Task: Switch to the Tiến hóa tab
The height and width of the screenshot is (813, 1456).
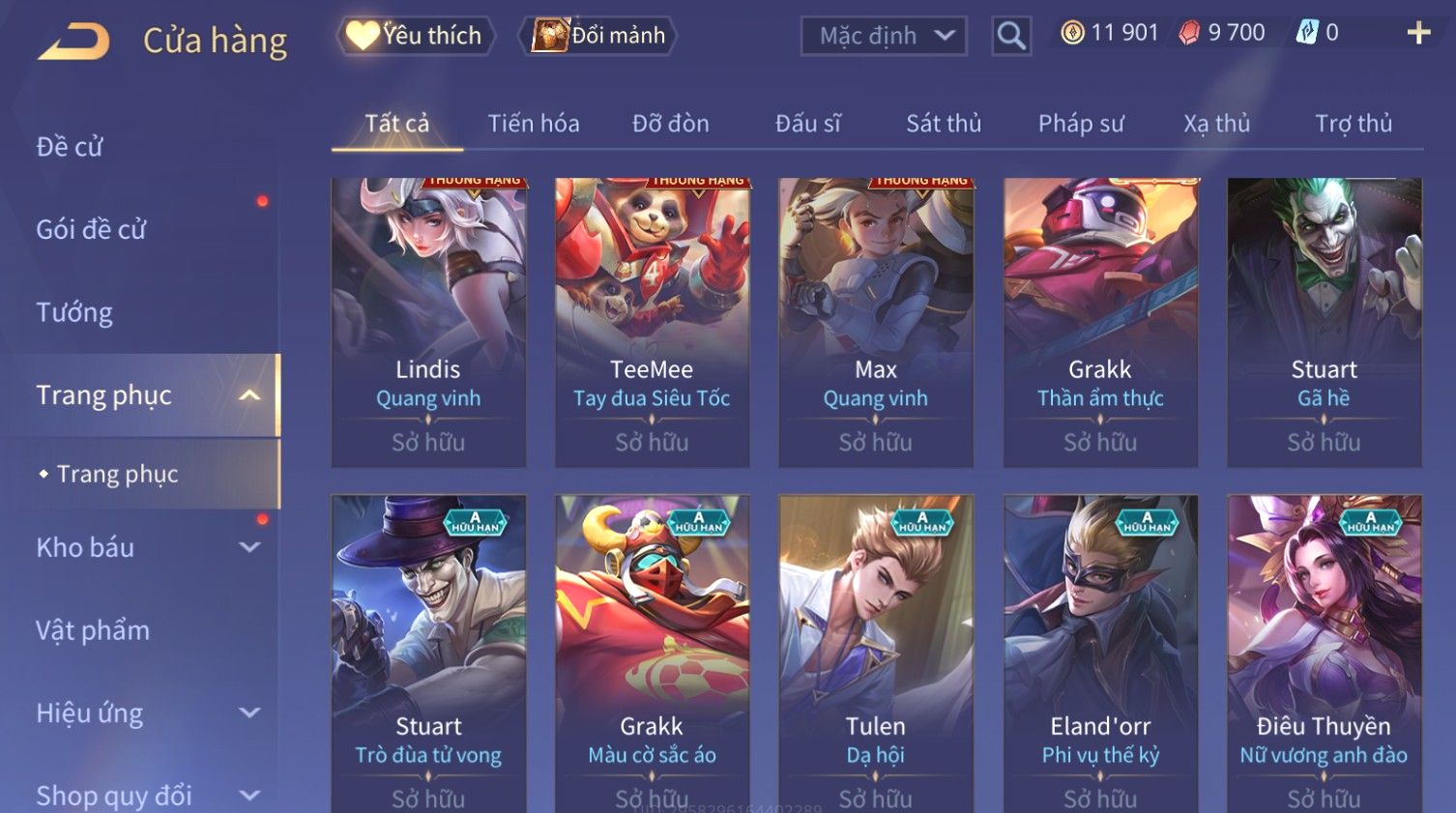Action: [534, 124]
